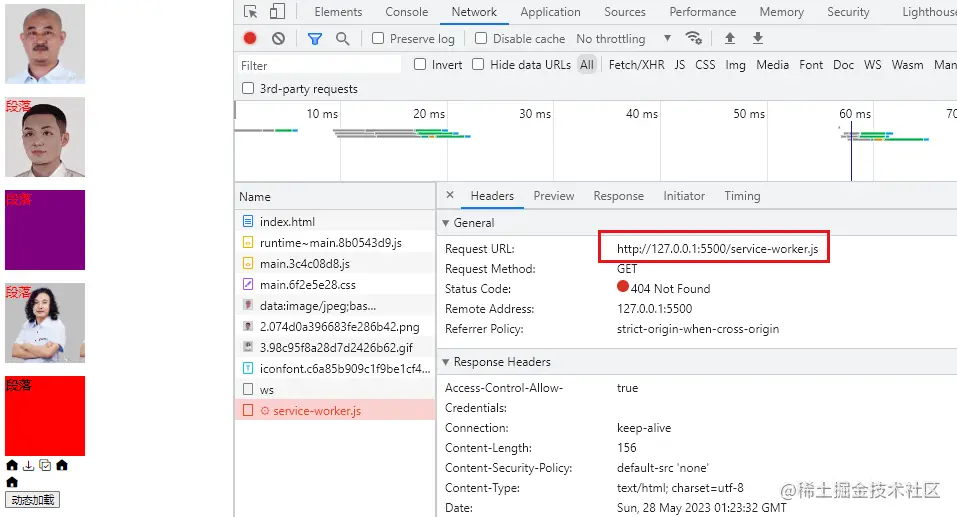Open the Preview tab of the request
Image resolution: width=957 pixels, height=517 pixels.
tap(554, 196)
